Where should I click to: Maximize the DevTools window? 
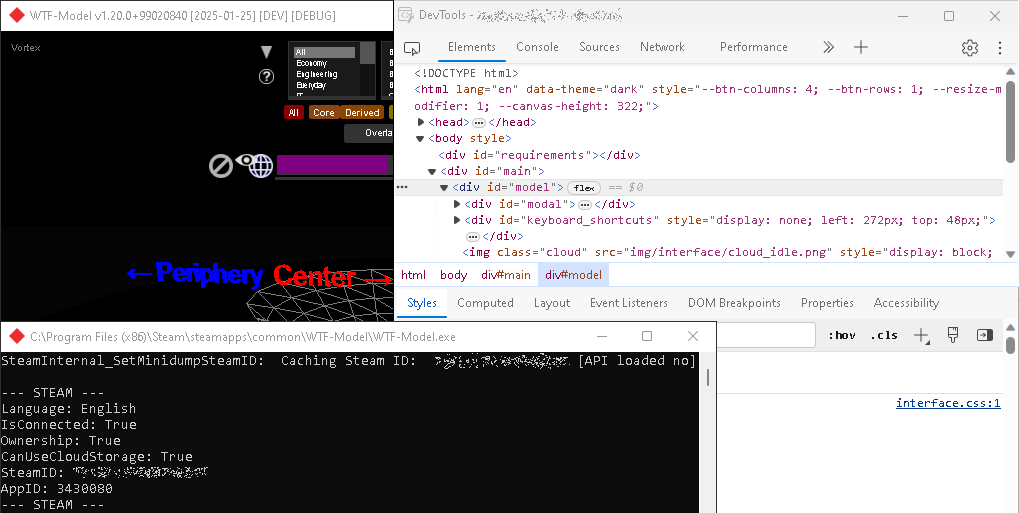pyautogui.click(x=949, y=16)
